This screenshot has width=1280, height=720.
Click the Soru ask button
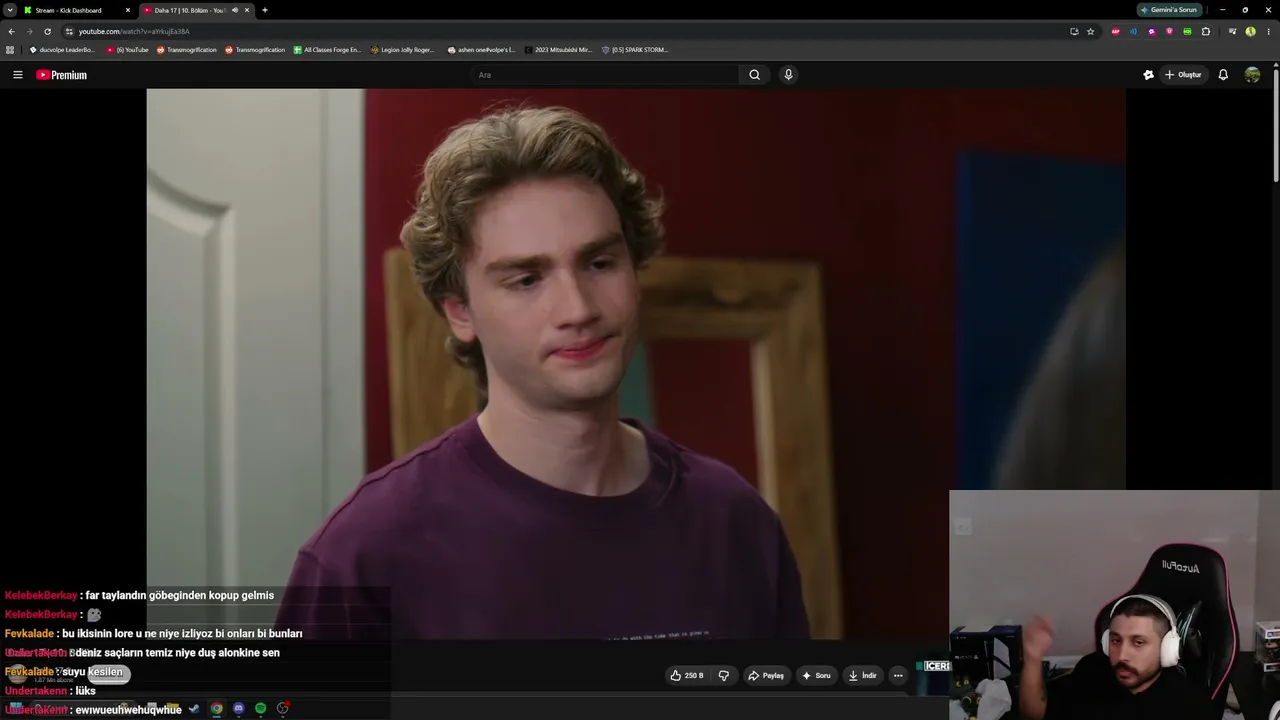pyautogui.click(x=816, y=676)
